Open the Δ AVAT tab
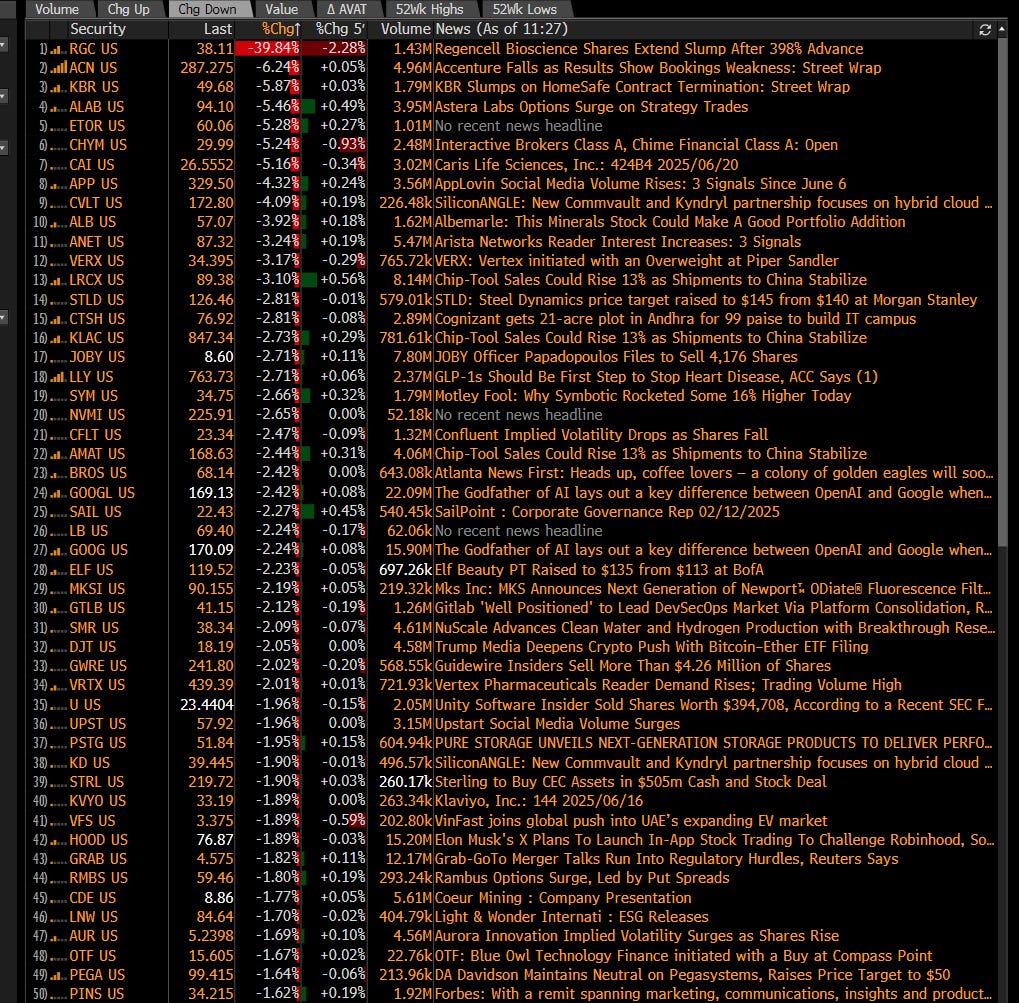The image size is (1019, 1003). (346, 9)
